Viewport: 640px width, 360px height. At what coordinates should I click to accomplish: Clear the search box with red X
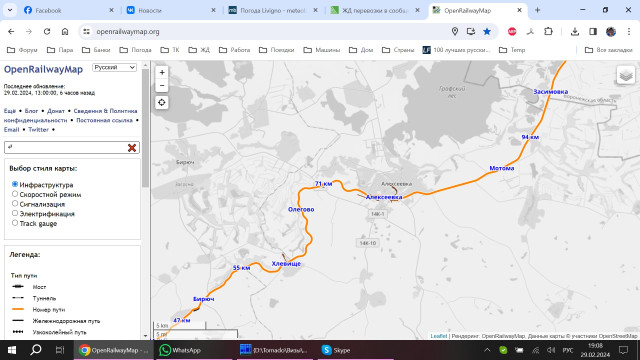(132, 148)
